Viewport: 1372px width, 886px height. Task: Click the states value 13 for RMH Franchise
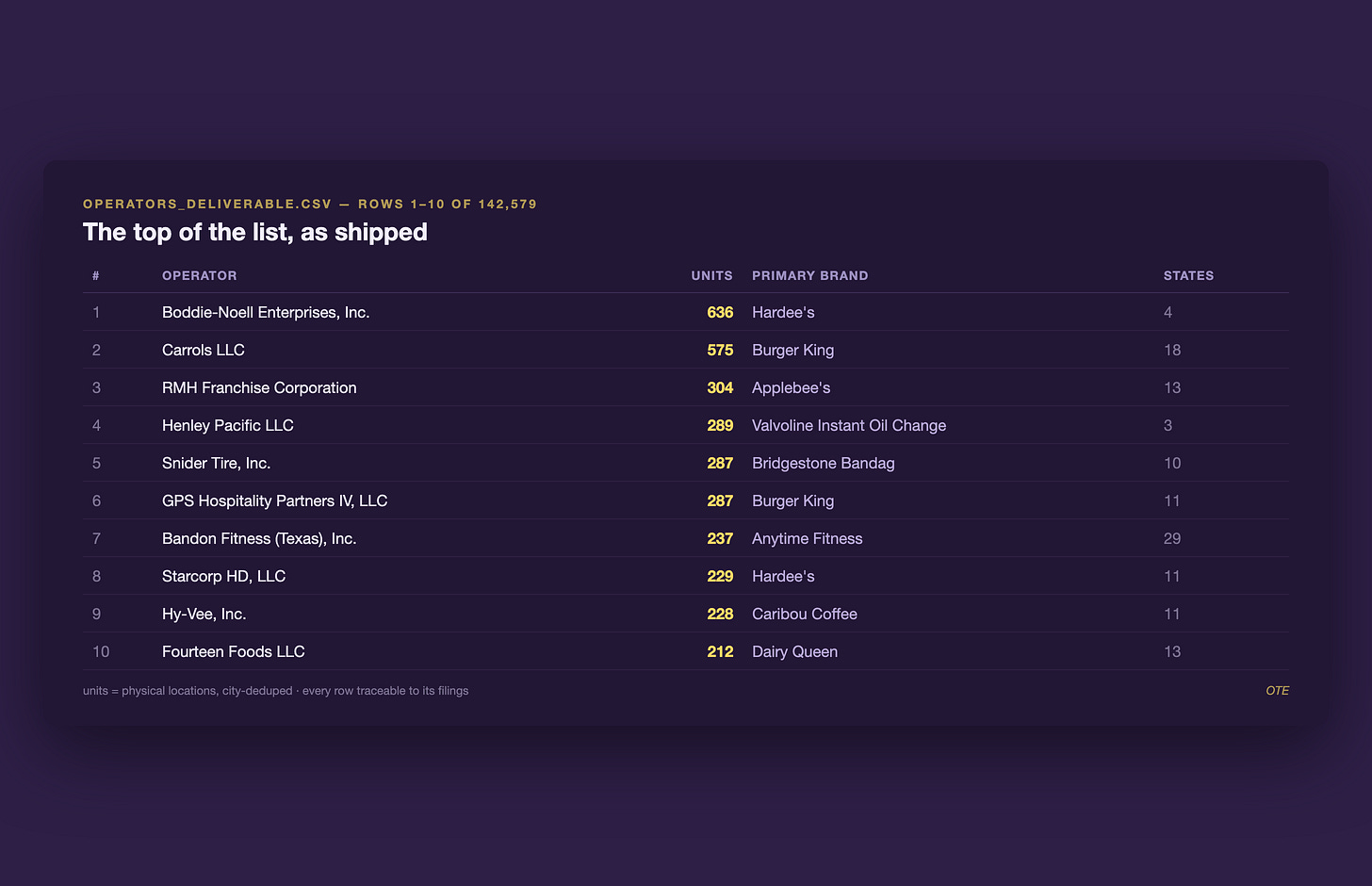coord(1172,387)
